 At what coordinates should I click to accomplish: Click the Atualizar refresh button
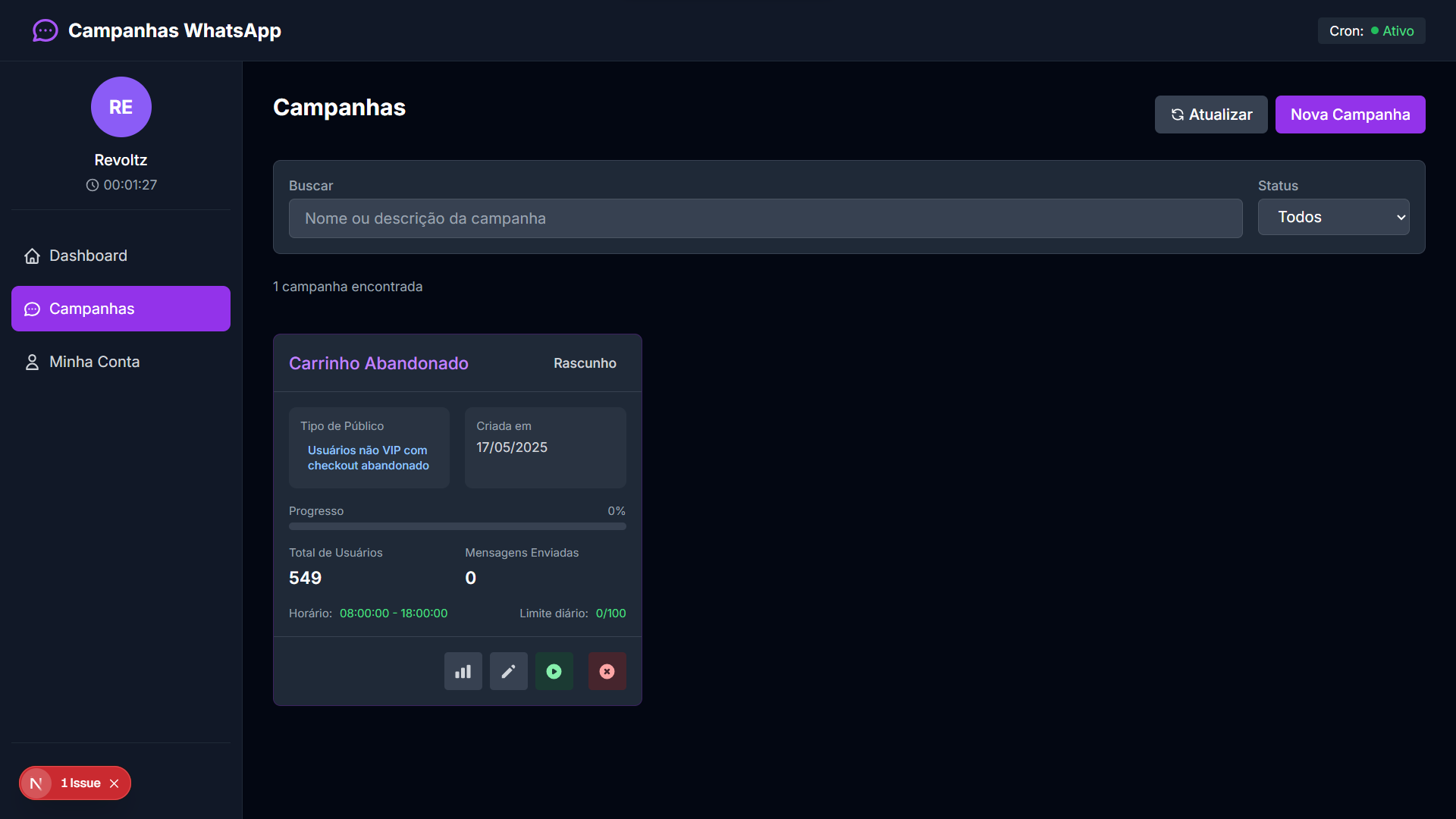click(1211, 115)
